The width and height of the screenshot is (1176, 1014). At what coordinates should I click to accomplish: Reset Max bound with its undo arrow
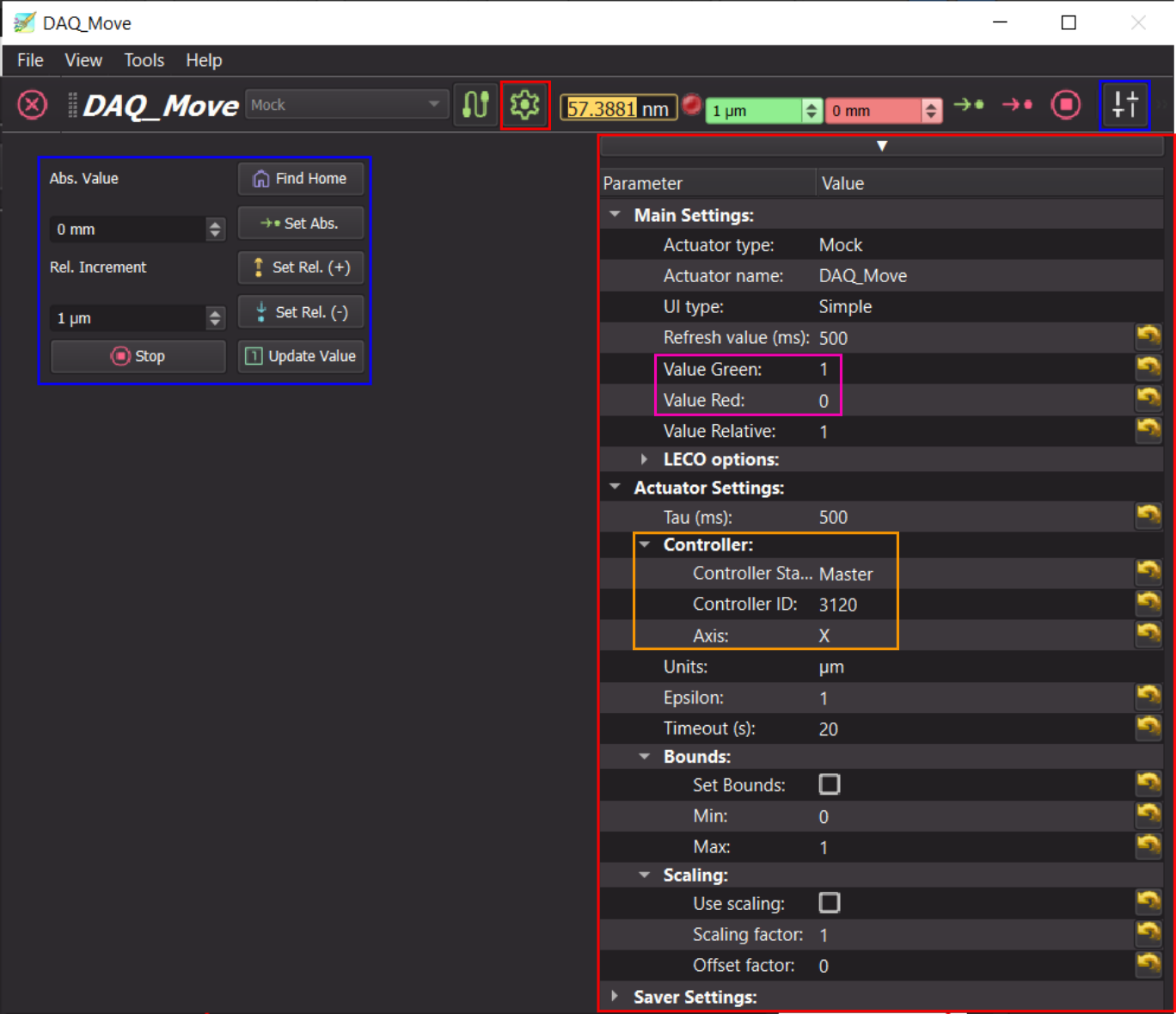tap(1148, 845)
